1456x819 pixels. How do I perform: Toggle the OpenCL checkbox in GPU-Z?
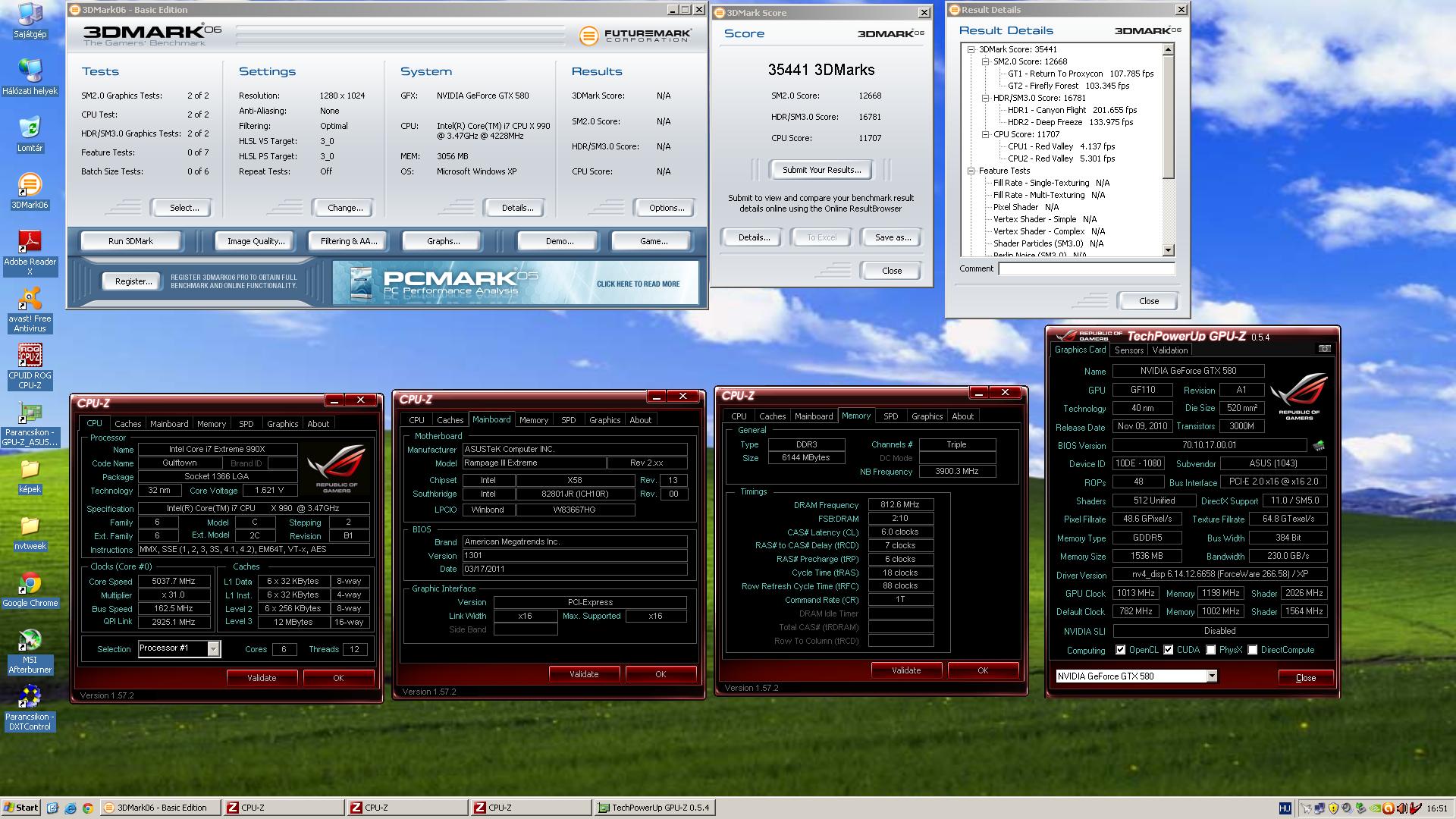point(1121,650)
